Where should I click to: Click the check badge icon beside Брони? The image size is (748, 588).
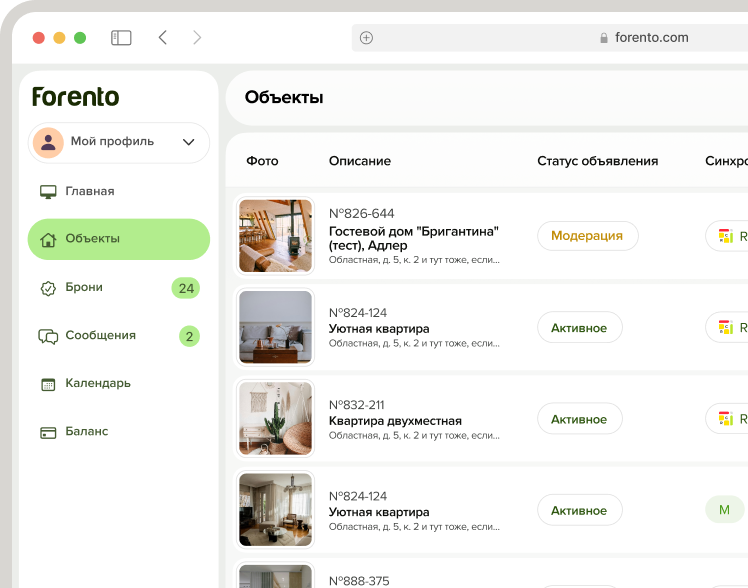pos(48,288)
